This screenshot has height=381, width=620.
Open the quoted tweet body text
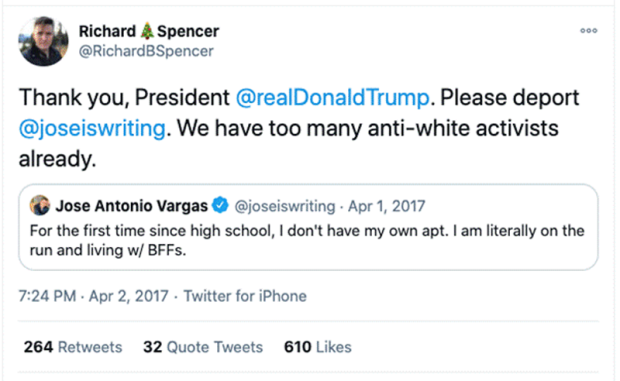[x=307, y=240]
